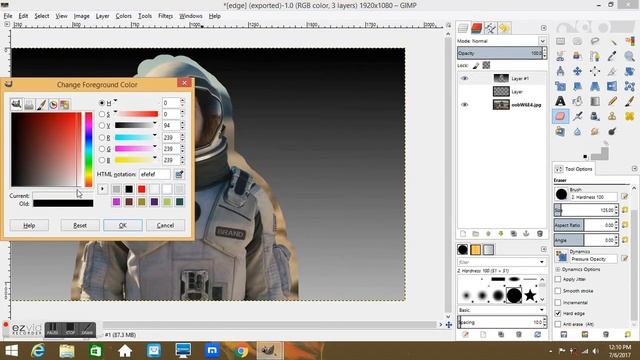The width and height of the screenshot is (640, 360).
Task: Switch to Watercolor tab in color dialog
Action: pyautogui.click(x=41, y=104)
